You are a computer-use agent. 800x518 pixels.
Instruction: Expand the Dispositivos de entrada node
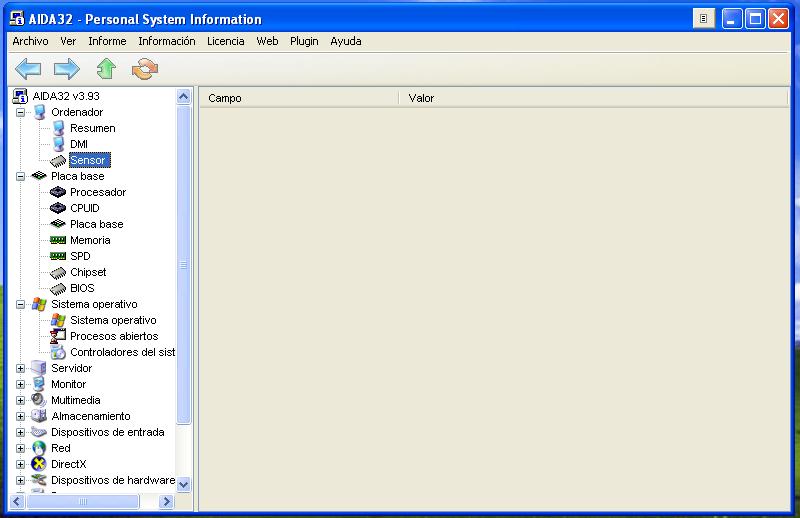[20, 432]
